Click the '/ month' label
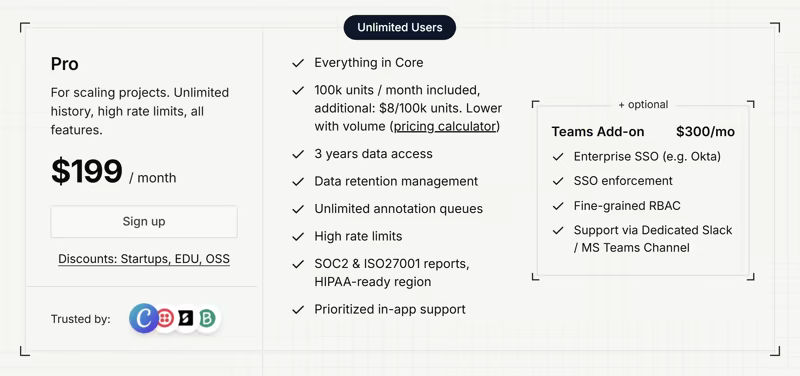 coord(153,178)
